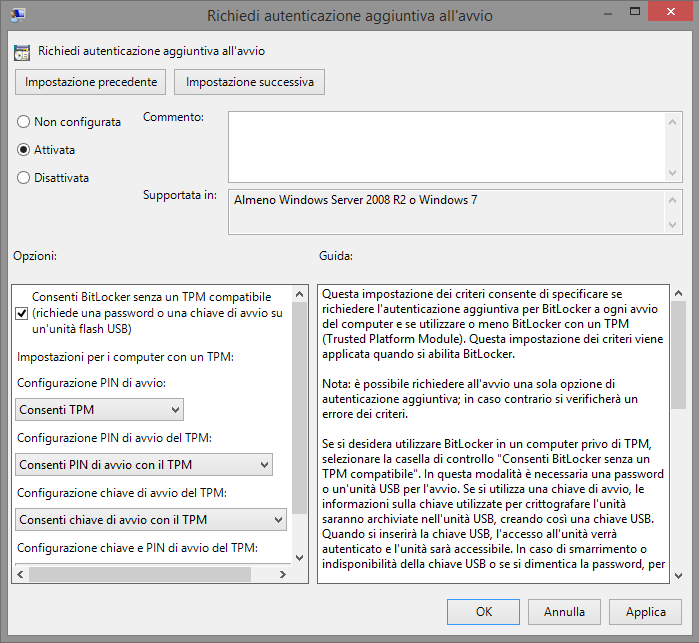The image size is (699, 643).
Task: Toggle Consenti BitLocker senza un TPM compatibile checkbox
Action: [21, 313]
